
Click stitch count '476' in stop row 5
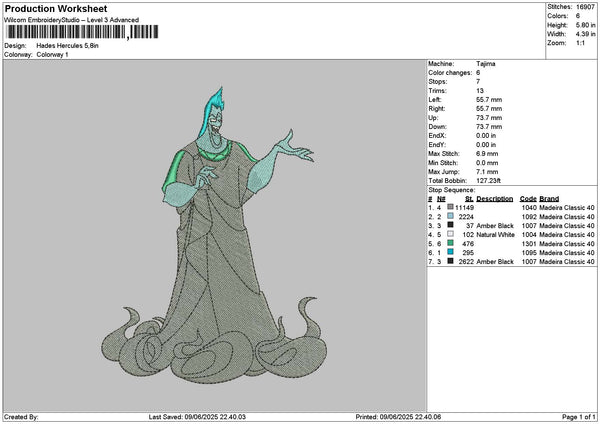(468, 244)
